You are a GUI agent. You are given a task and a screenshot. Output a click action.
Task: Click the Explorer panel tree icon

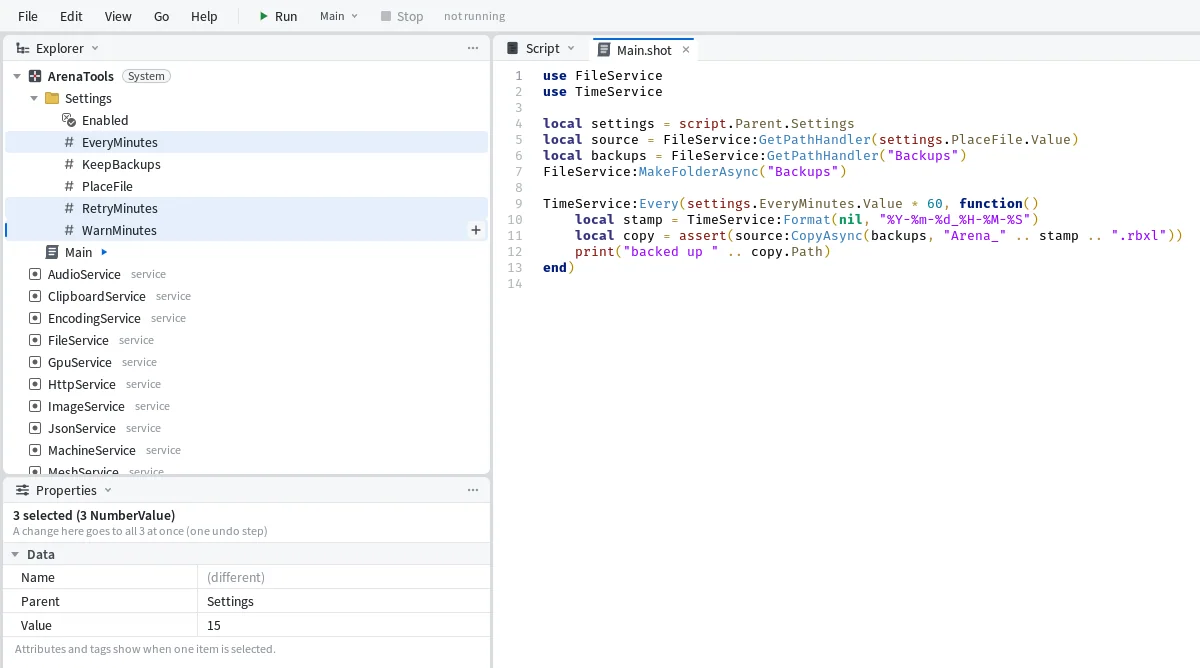[x=22, y=48]
